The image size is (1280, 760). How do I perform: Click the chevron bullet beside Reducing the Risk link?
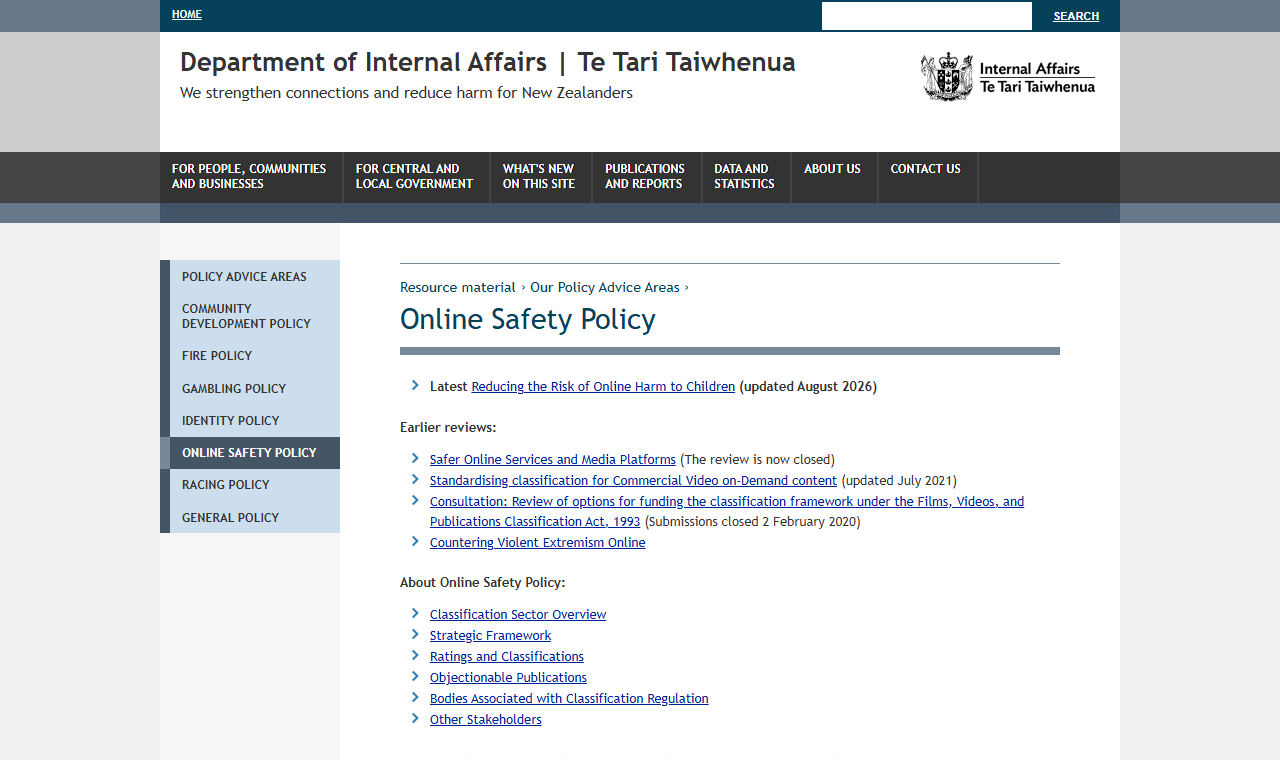coord(415,385)
